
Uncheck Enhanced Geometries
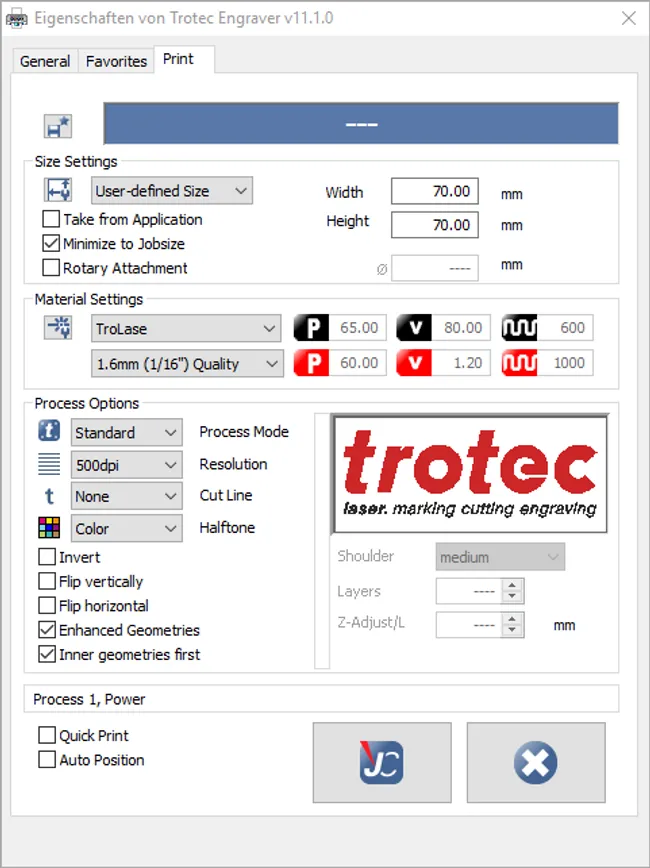coord(47,630)
